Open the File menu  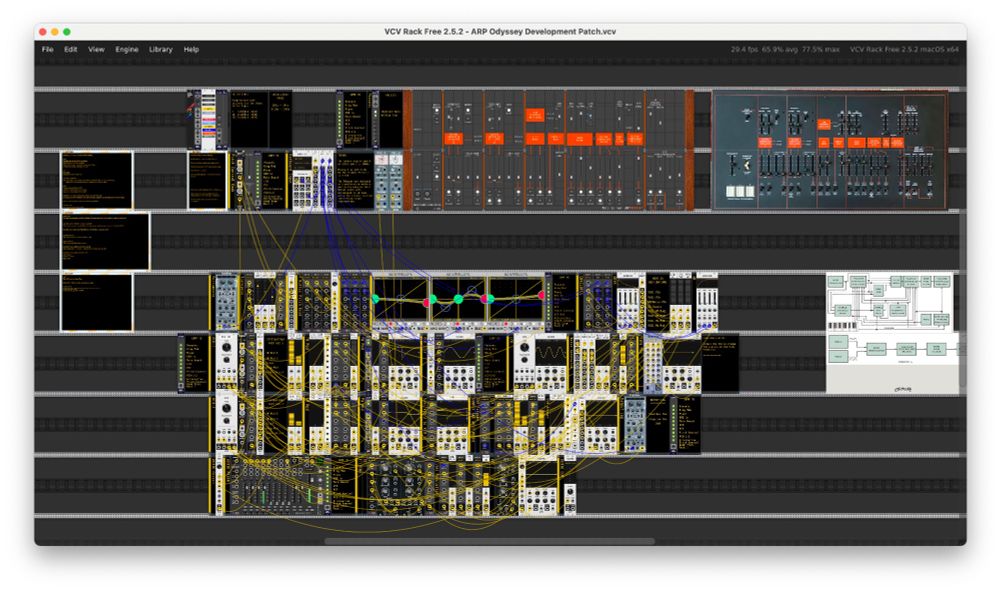[x=47, y=49]
